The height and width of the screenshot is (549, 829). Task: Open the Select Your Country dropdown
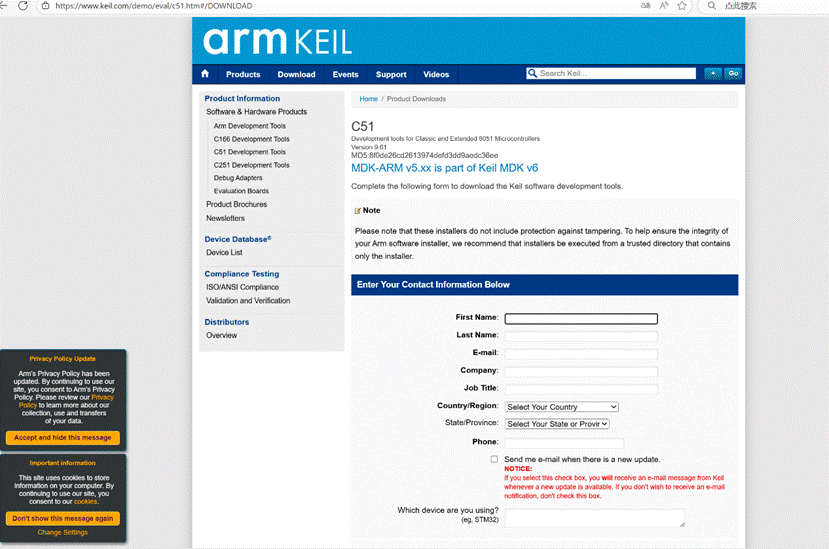[561, 407]
